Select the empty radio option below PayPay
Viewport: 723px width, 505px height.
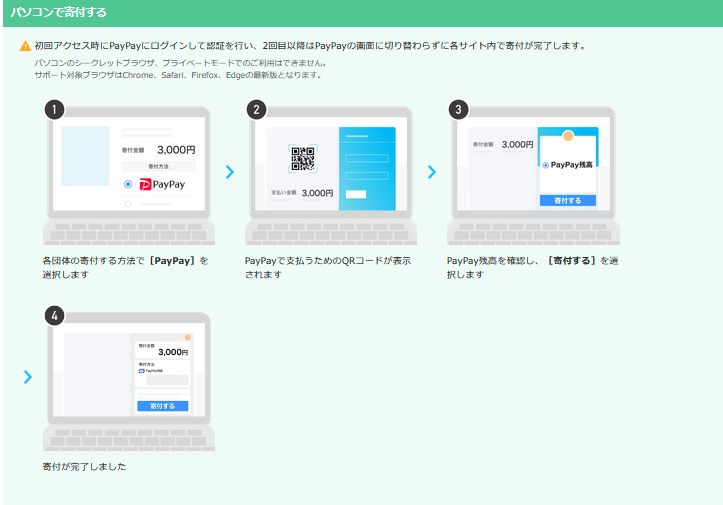tap(128, 204)
